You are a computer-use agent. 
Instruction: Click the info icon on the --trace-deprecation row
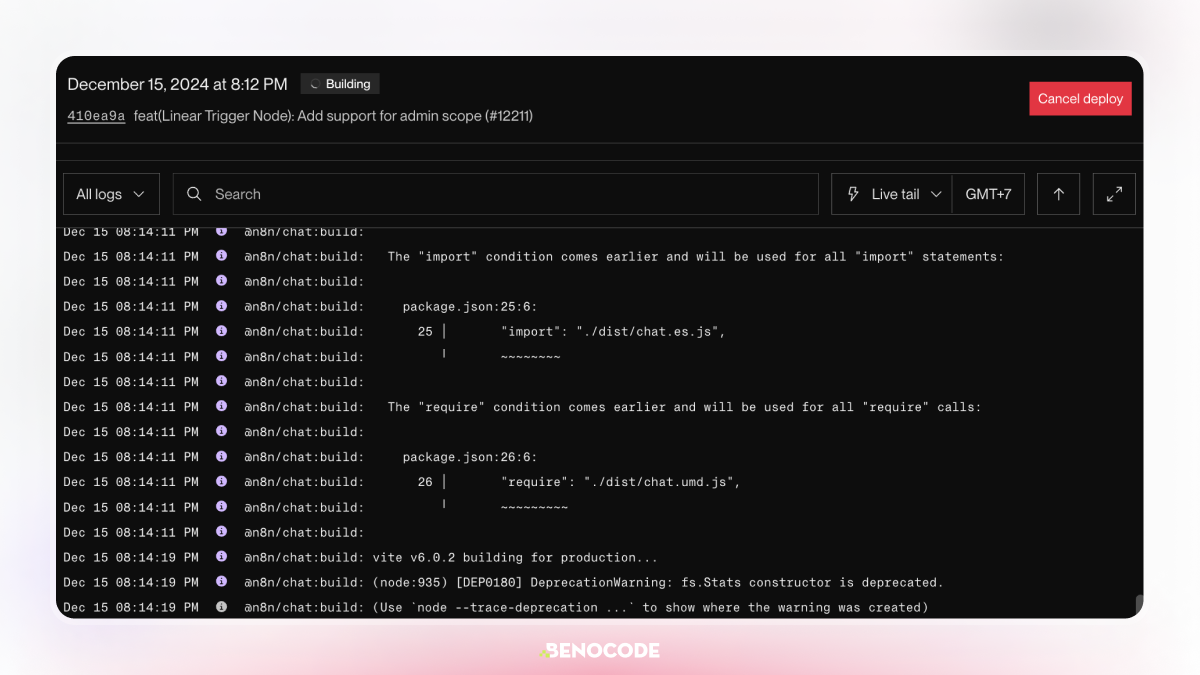221,606
